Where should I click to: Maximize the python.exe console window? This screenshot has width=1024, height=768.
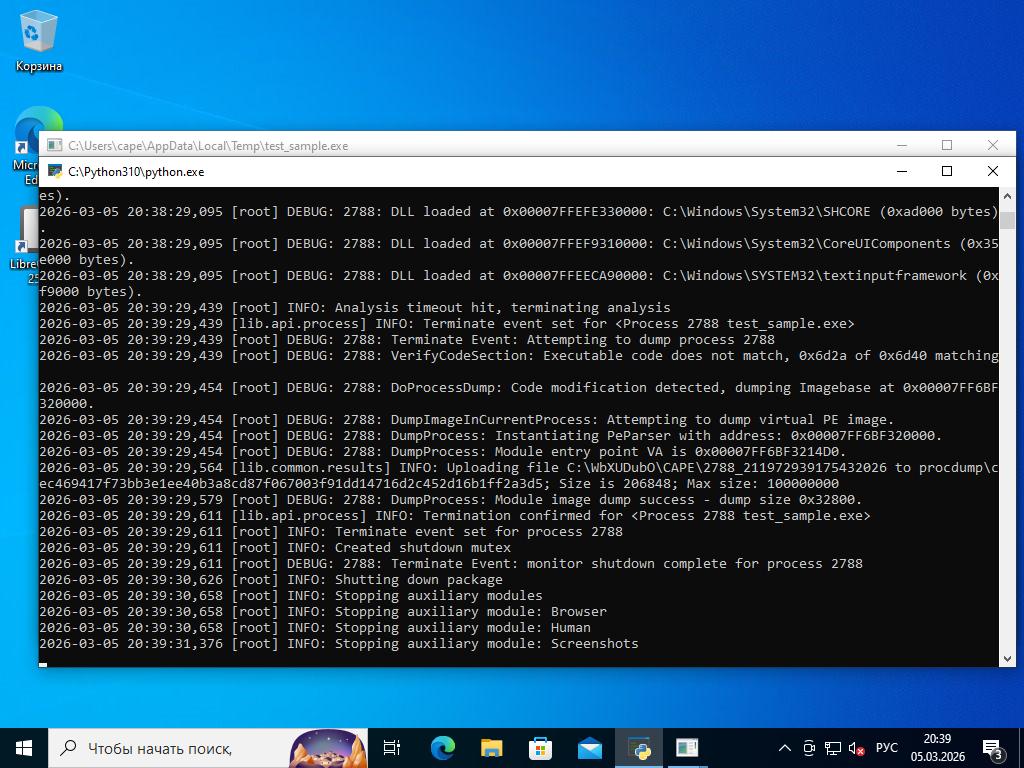947,171
